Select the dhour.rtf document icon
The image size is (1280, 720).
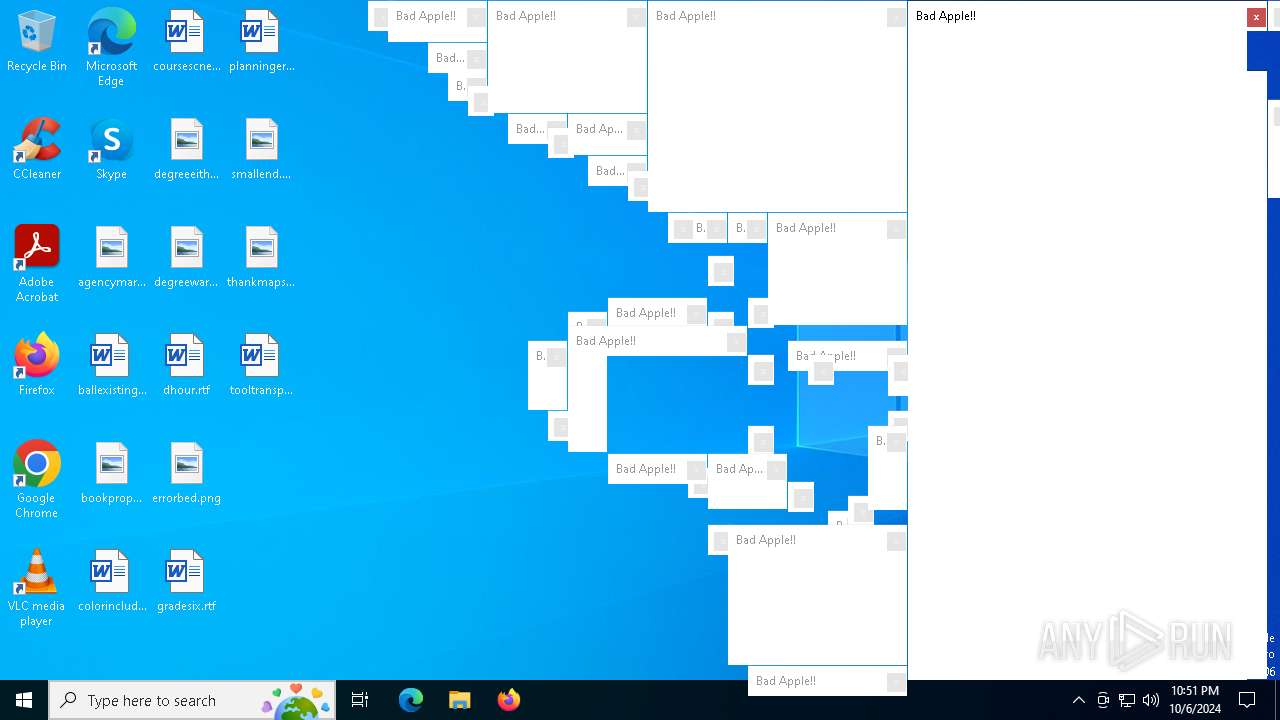(x=186, y=366)
